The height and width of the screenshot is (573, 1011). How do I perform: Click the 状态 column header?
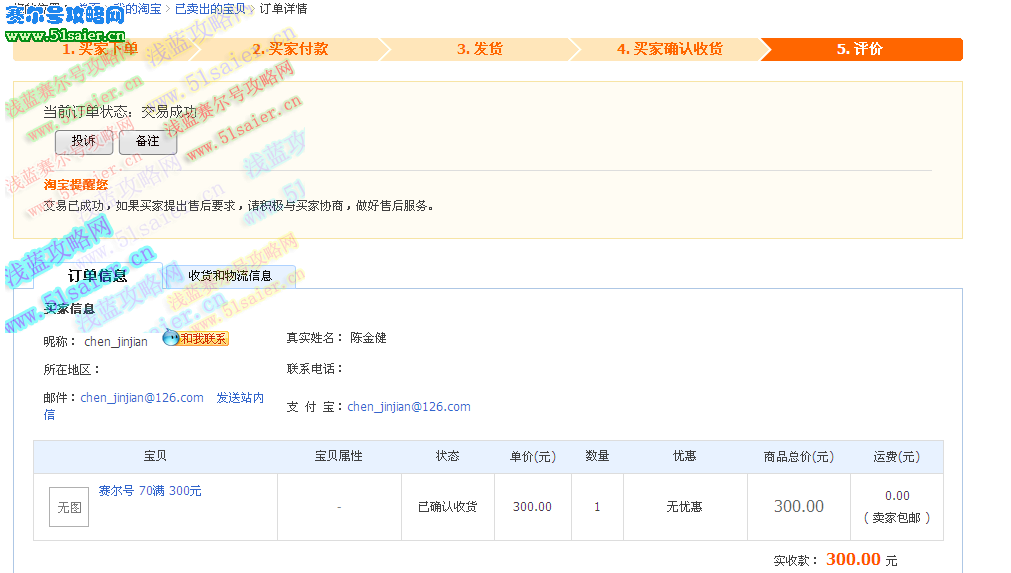pos(447,456)
